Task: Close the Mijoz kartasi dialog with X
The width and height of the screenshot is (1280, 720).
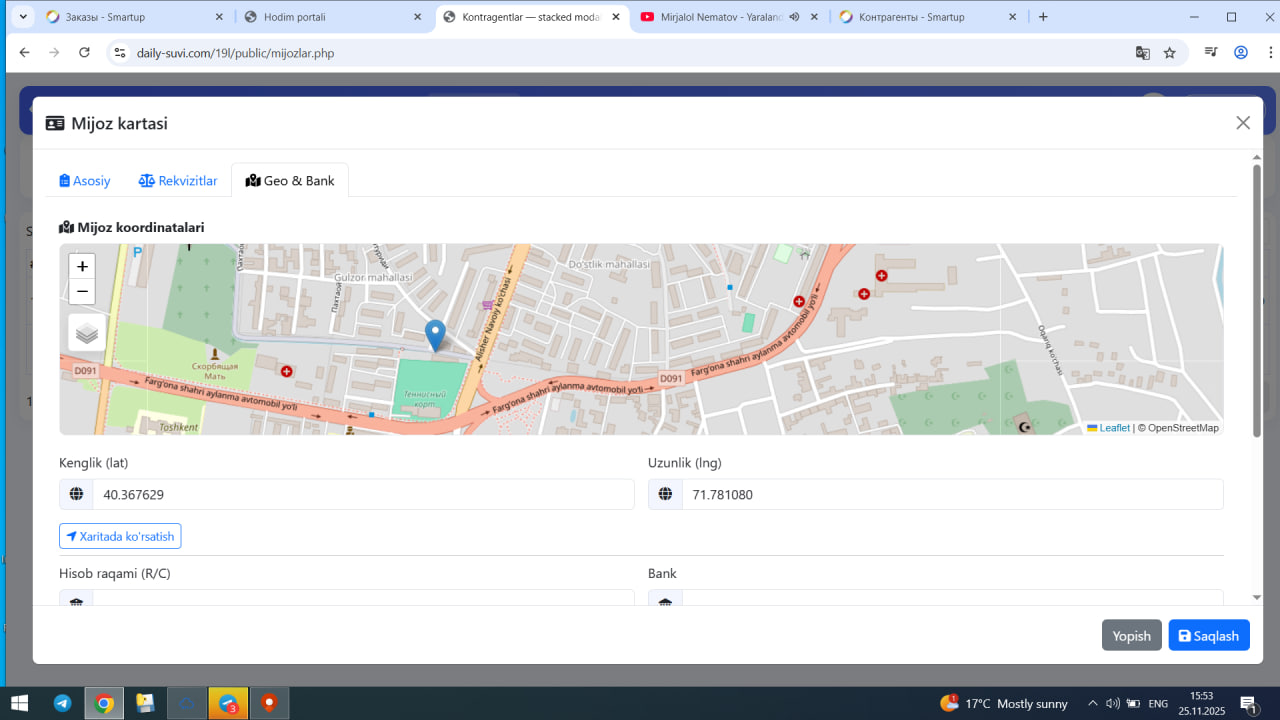Action: click(x=1243, y=123)
